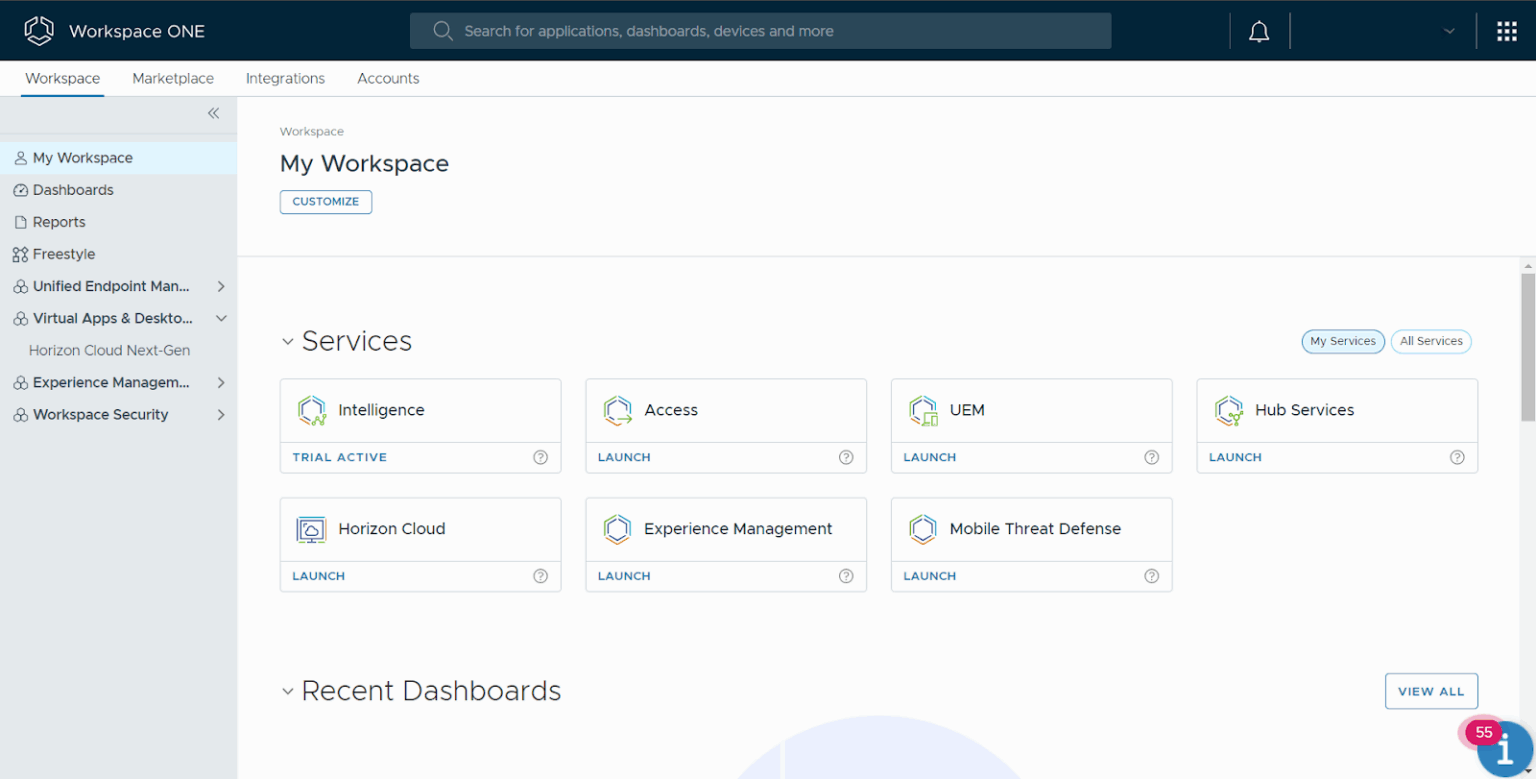
Task: Select Horizon Cloud Next-Gen in the sidebar
Action: click(x=109, y=350)
